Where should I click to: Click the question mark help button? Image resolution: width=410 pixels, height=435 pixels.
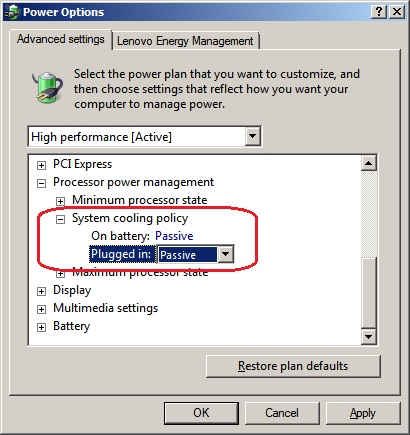tap(379, 12)
